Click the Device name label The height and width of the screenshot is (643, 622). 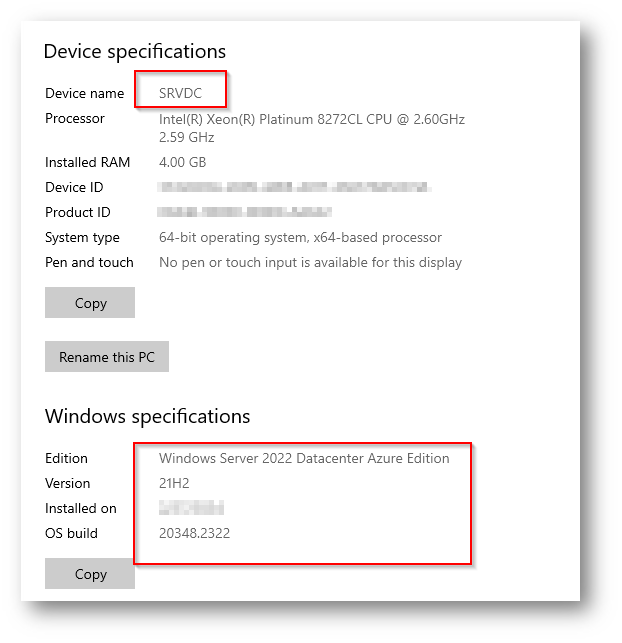pos(84,93)
